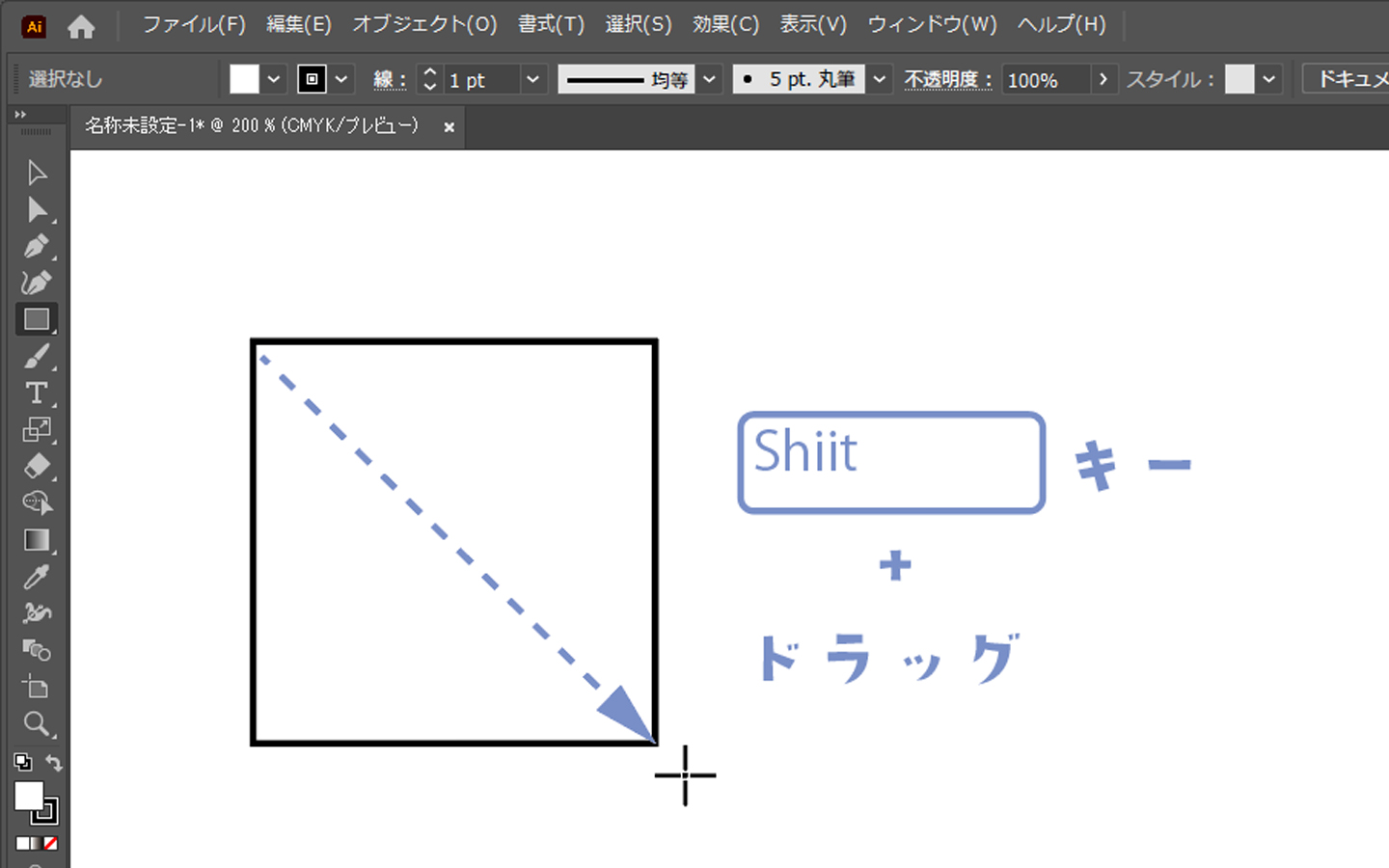
Task: Open the ファイル(F) menu
Action: pyautogui.click(x=194, y=24)
